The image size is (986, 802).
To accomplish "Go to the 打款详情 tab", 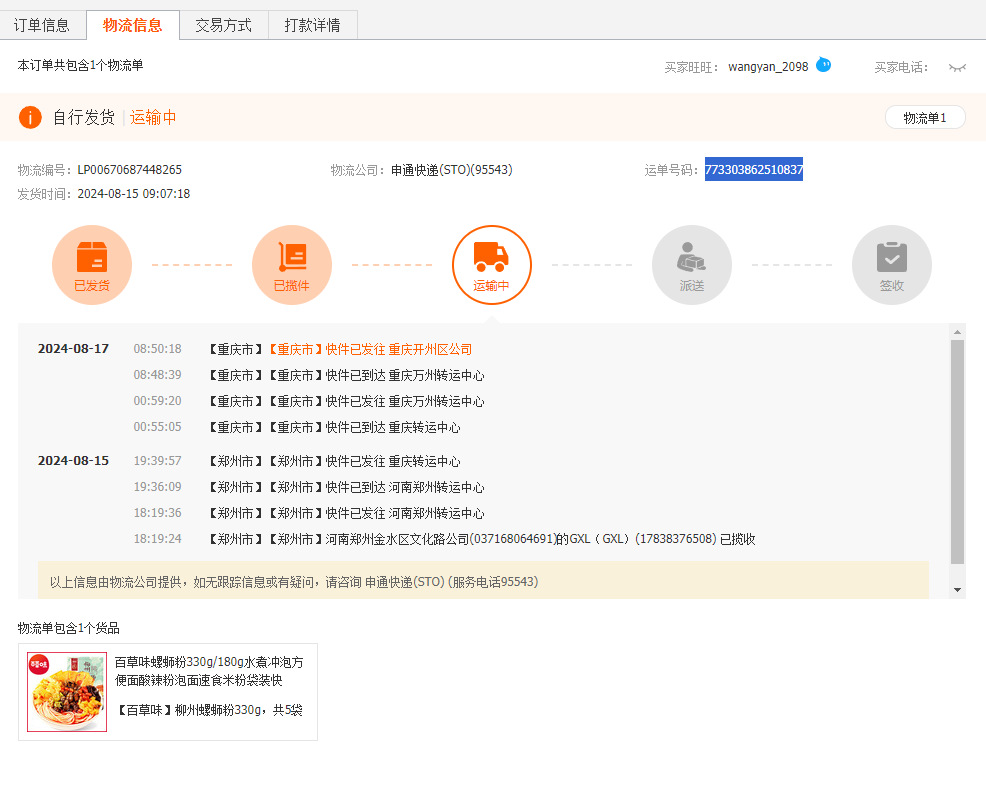I will pos(312,25).
